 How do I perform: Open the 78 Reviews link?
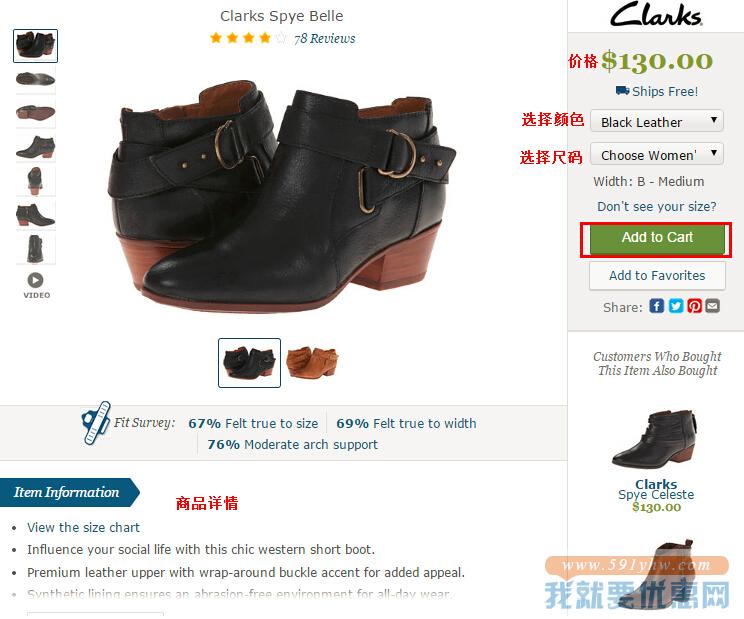coord(325,38)
